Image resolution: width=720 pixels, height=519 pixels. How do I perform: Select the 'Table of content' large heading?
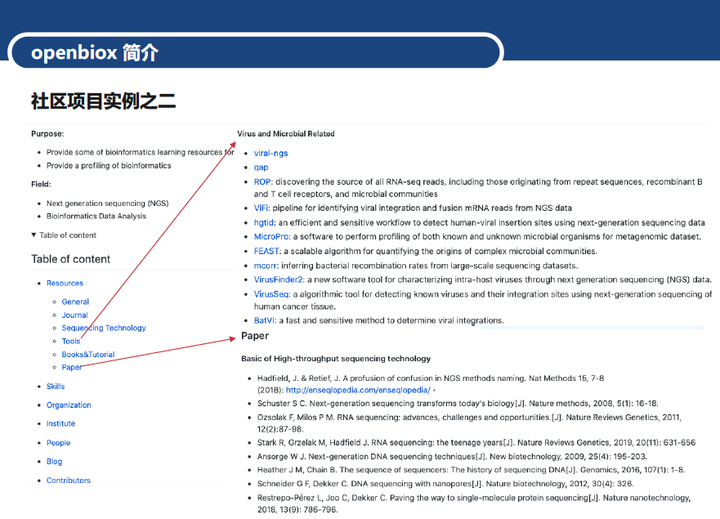pyautogui.click(x=71, y=259)
